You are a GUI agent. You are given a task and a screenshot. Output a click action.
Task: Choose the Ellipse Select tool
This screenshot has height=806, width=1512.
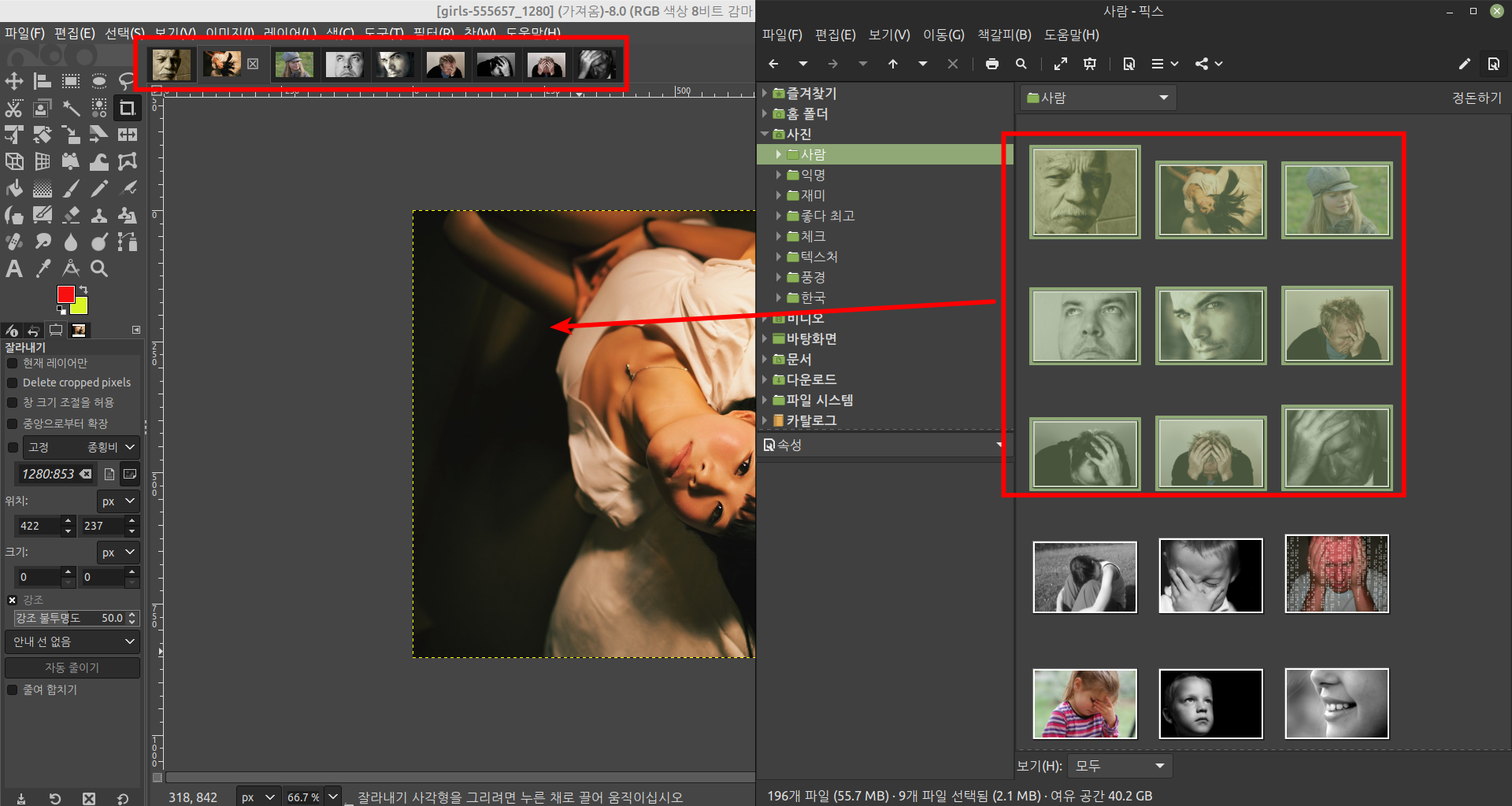(x=99, y=81)
